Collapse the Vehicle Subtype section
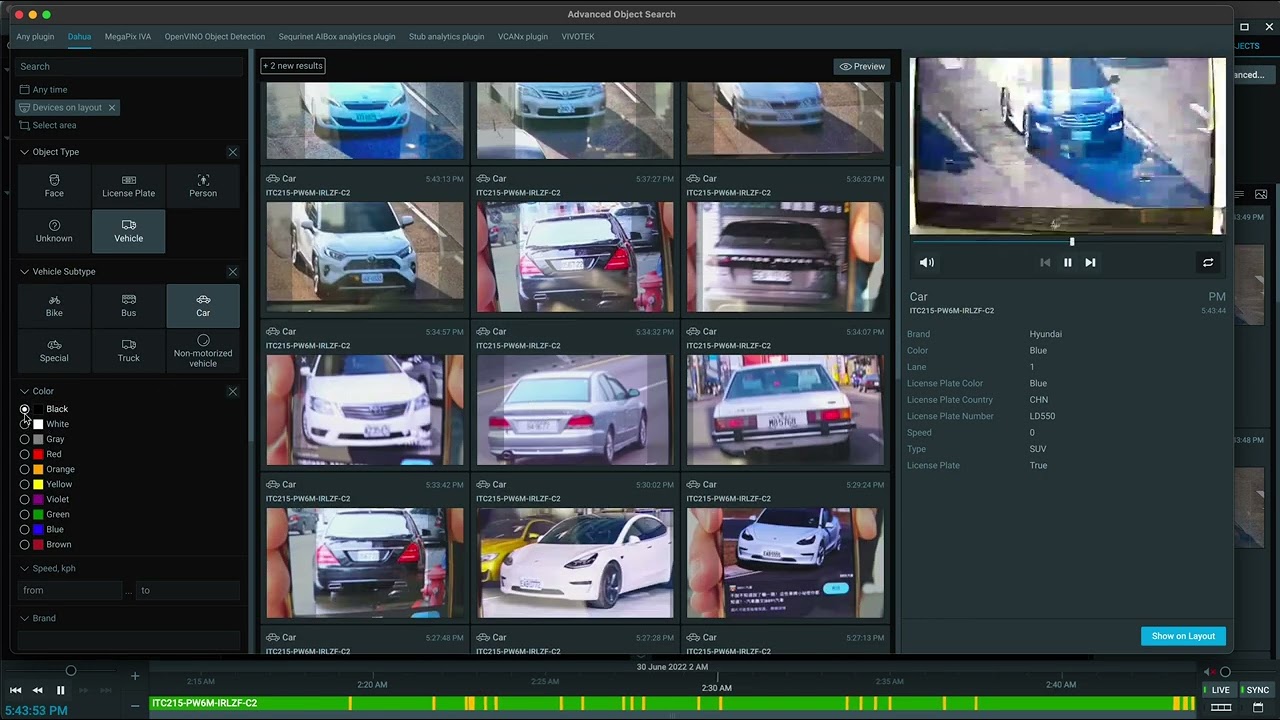The height and width of the screenshot is (720, 1280). click(24, 272)
